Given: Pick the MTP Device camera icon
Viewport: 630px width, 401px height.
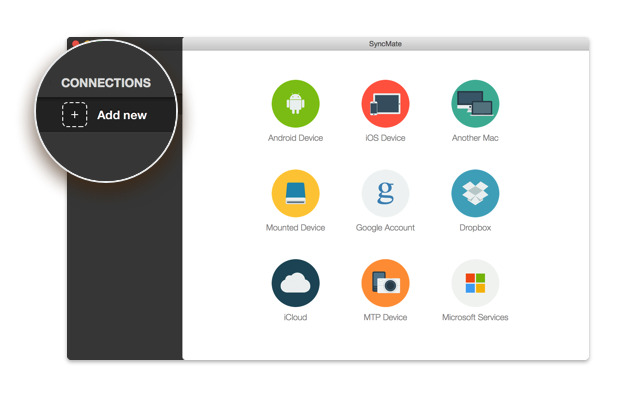Looking at the screenshot, I should pyautogui.click(x=385, y=283).
